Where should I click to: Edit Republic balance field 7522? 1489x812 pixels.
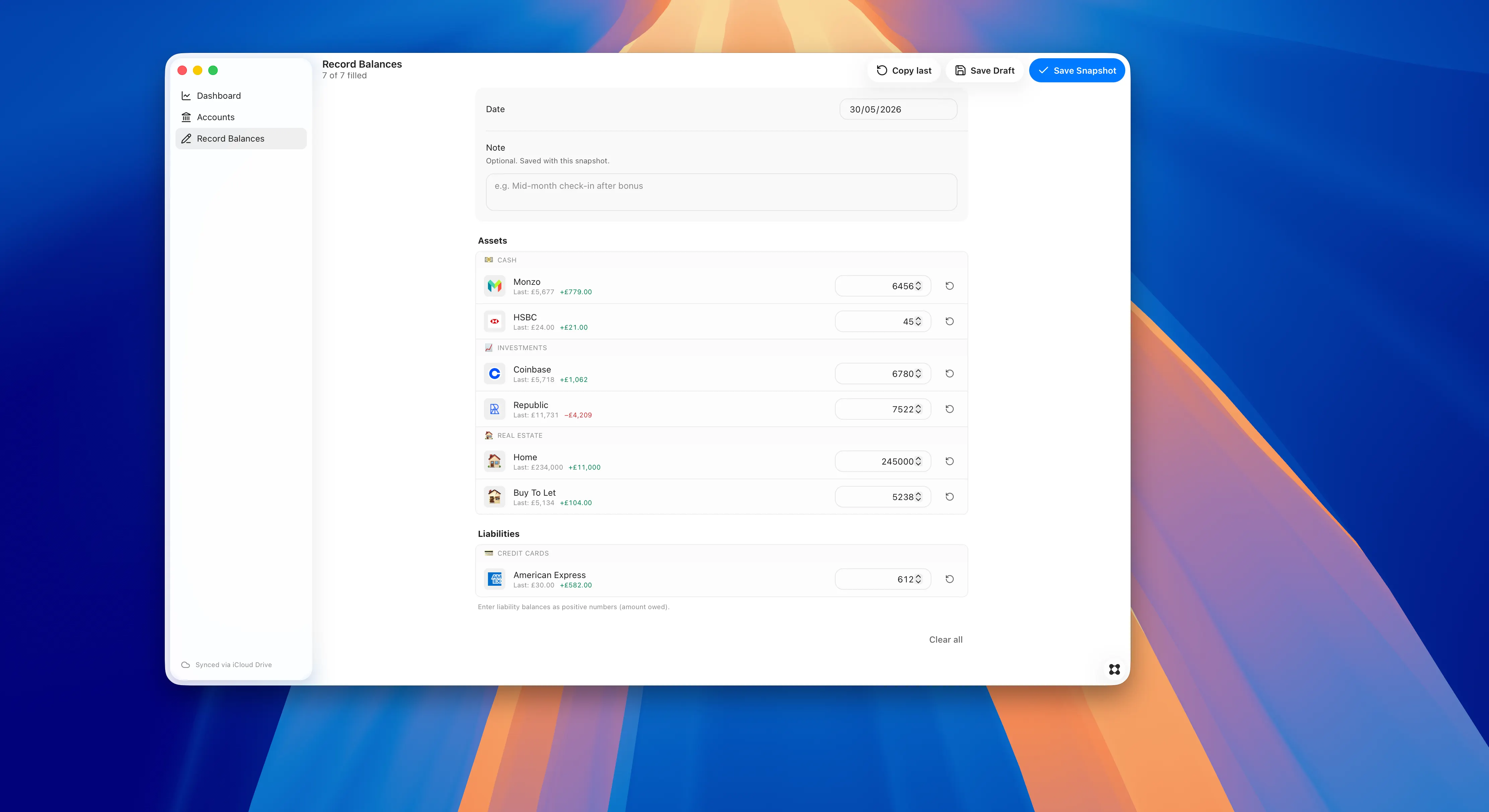click(882, 409)
